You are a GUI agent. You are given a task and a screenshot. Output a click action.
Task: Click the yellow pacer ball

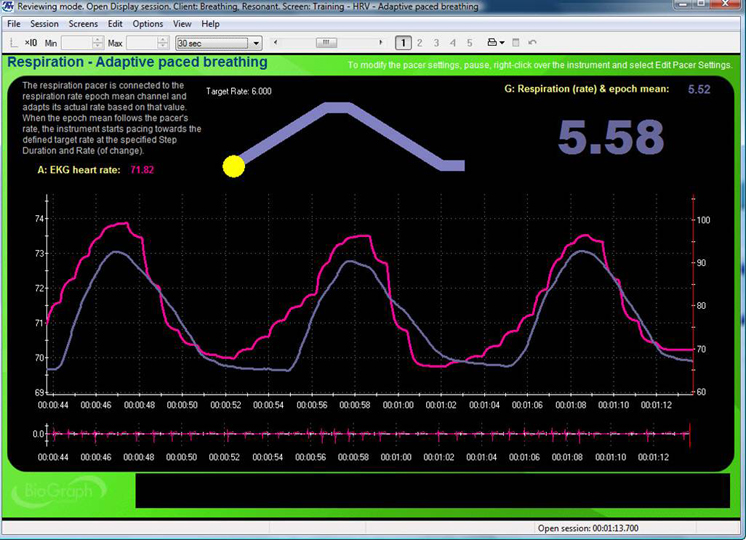[234, 166]
